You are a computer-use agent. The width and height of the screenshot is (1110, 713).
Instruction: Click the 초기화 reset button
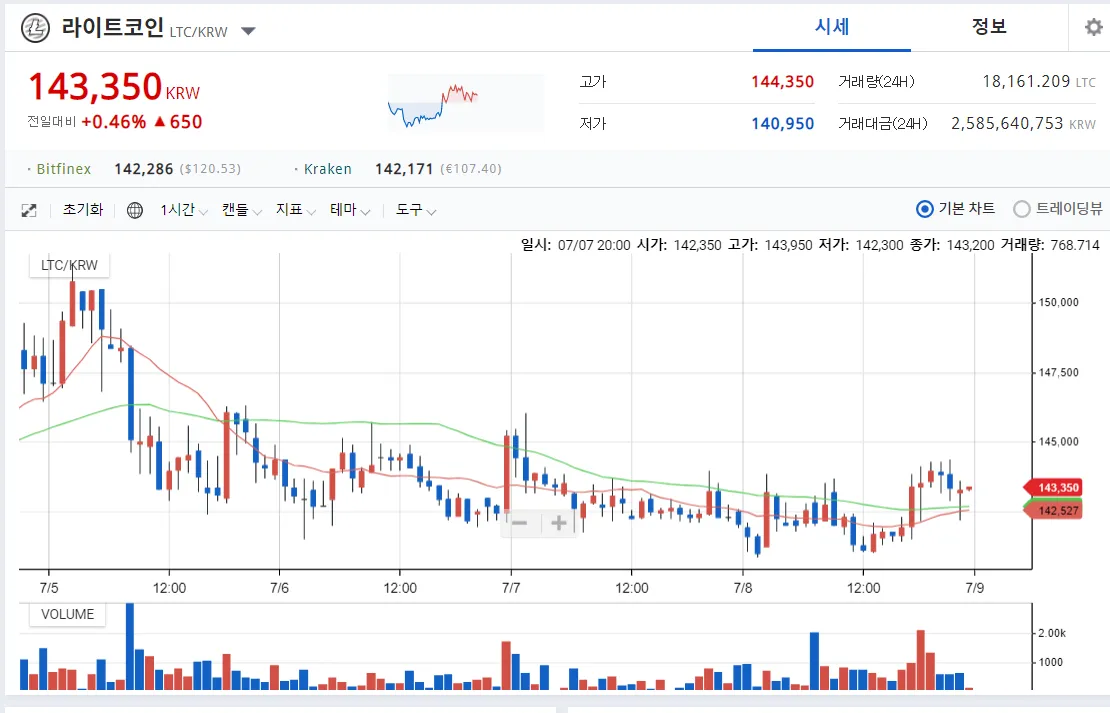pyautogui.click(x=83, y=210)
